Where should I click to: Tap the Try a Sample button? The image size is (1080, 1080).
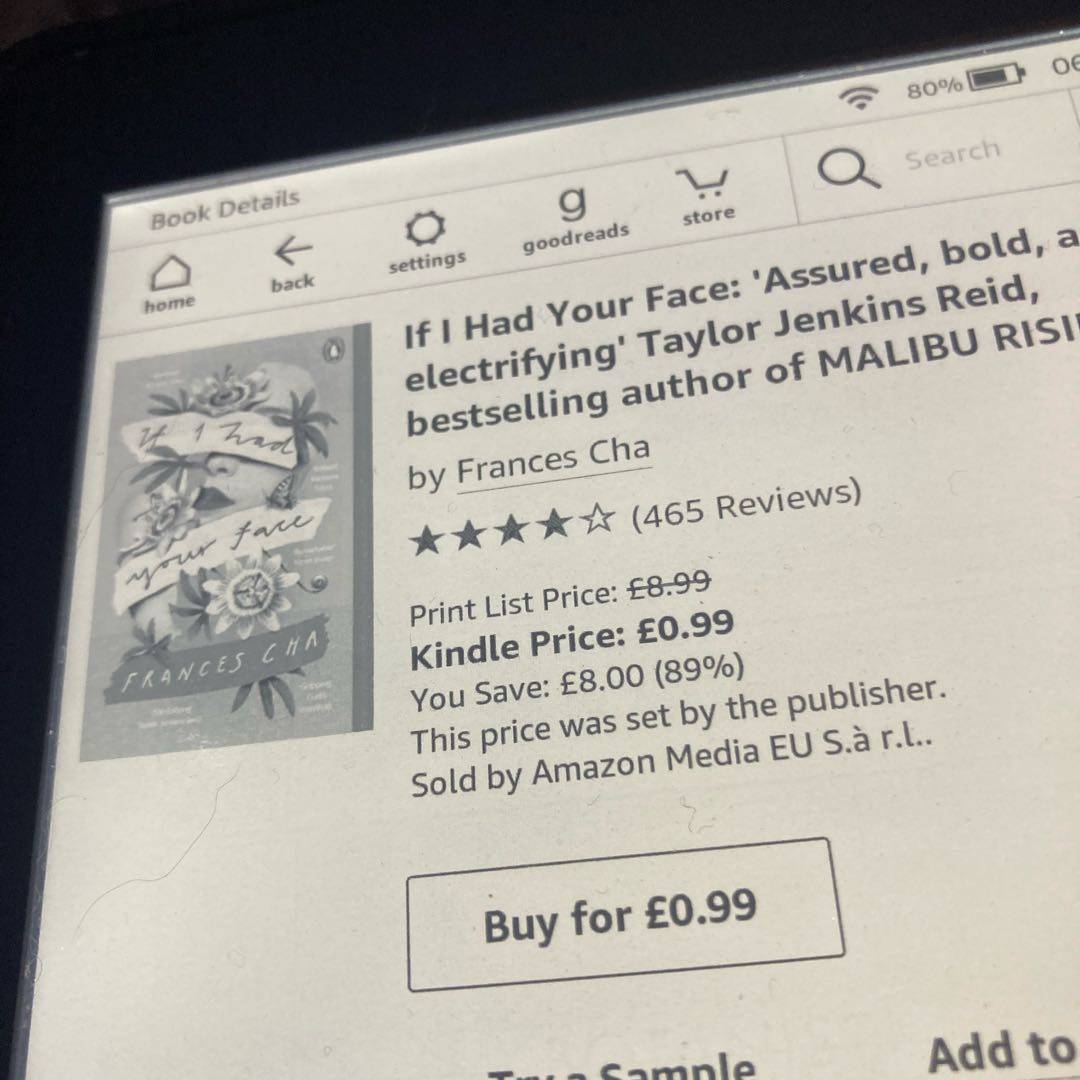[x=620, y=1066]
